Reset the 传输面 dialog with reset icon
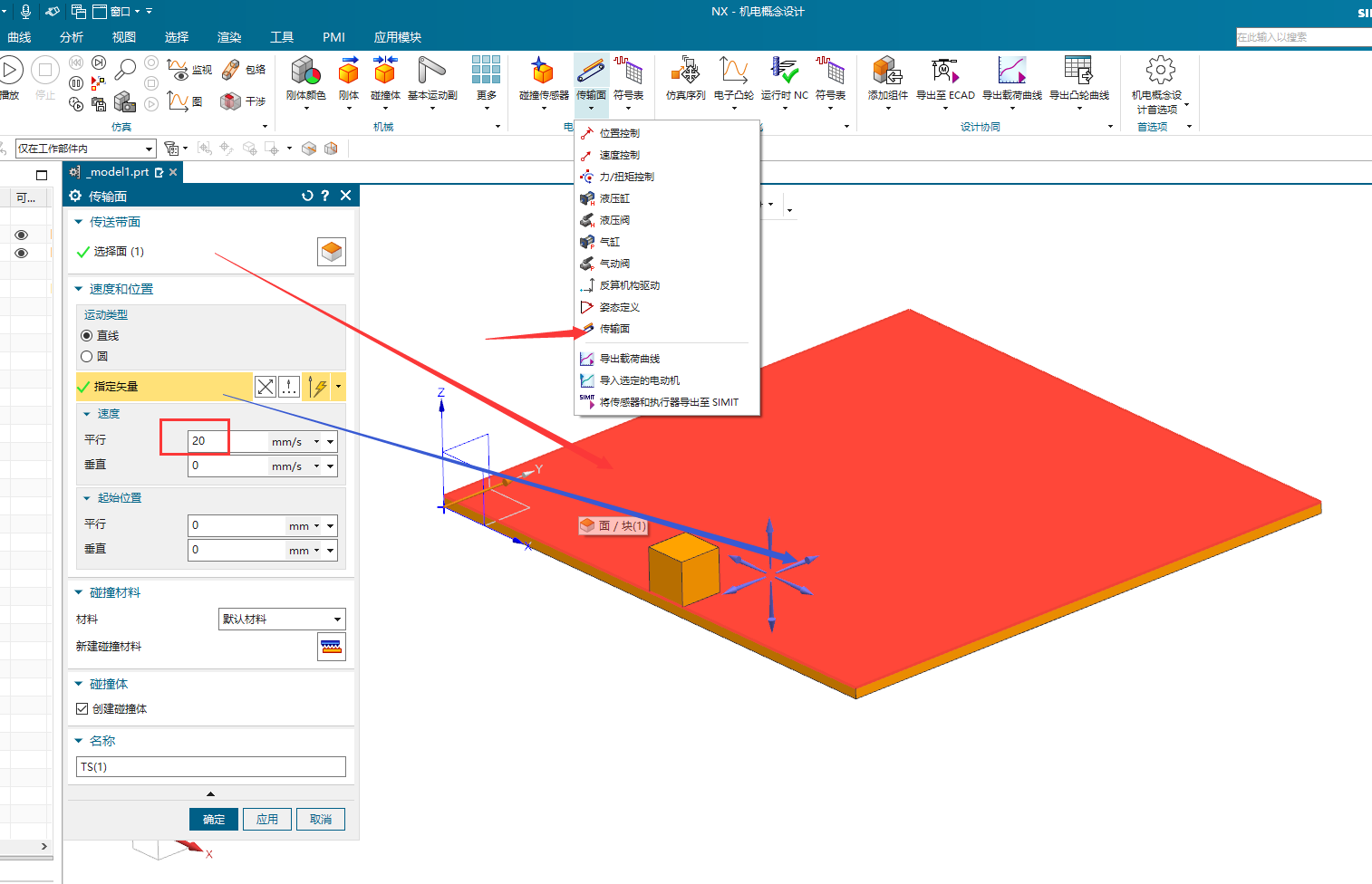This screenshot has width=1372, height=884. point(307,196)
